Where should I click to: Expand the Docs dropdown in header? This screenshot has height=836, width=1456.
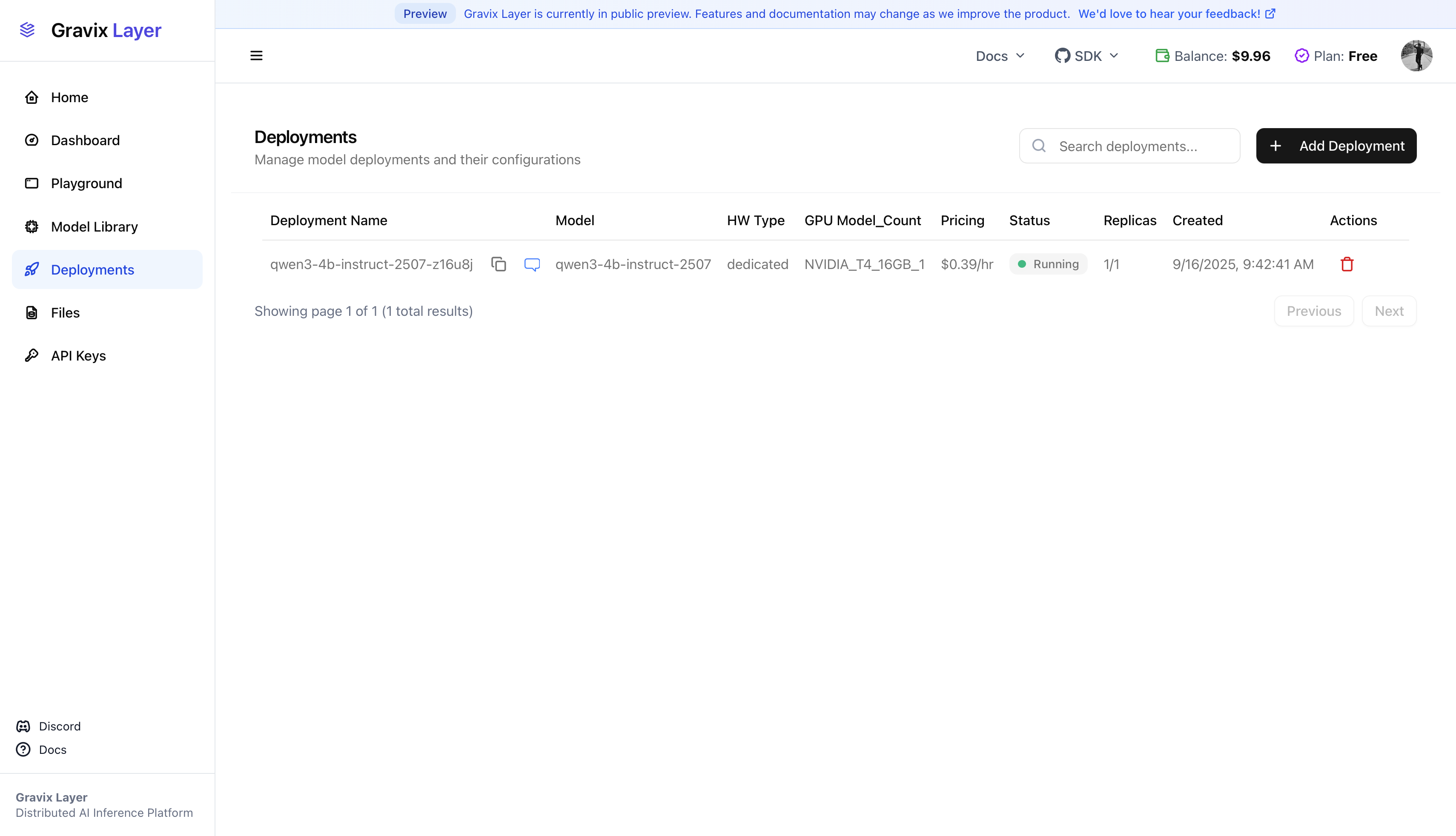tap(1000, 56)
